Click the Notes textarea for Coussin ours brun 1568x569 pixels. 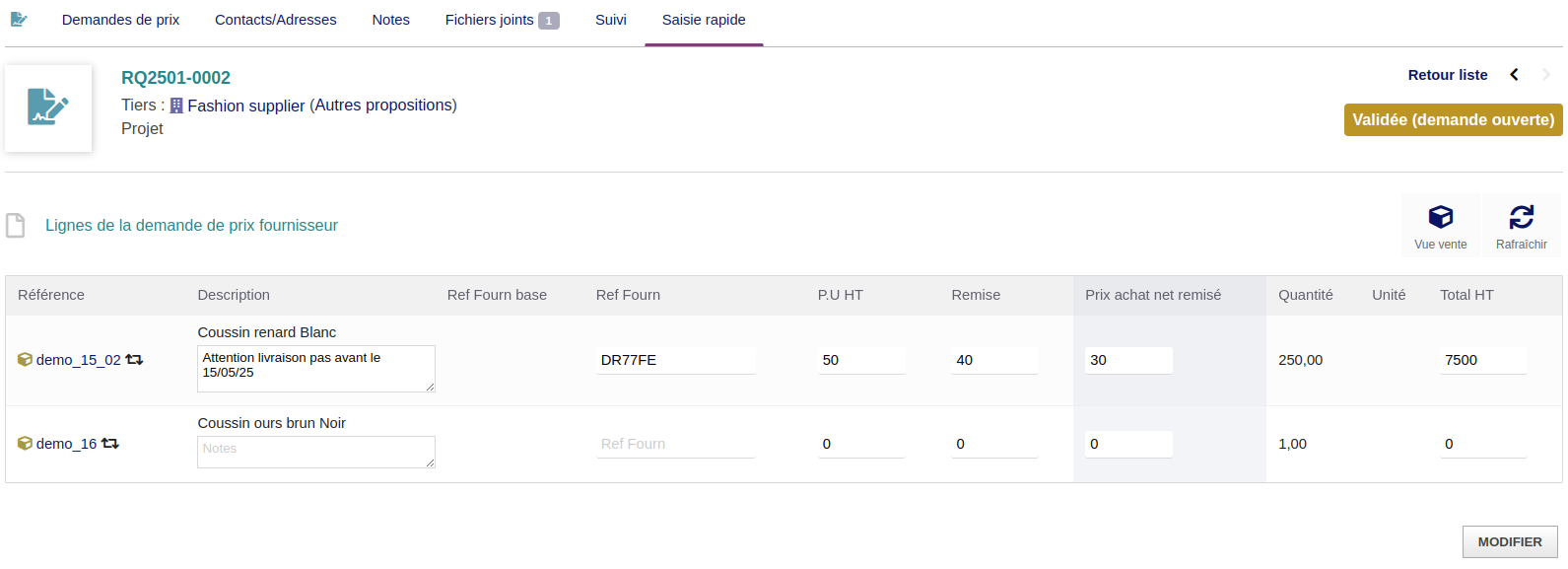(315, 452)
